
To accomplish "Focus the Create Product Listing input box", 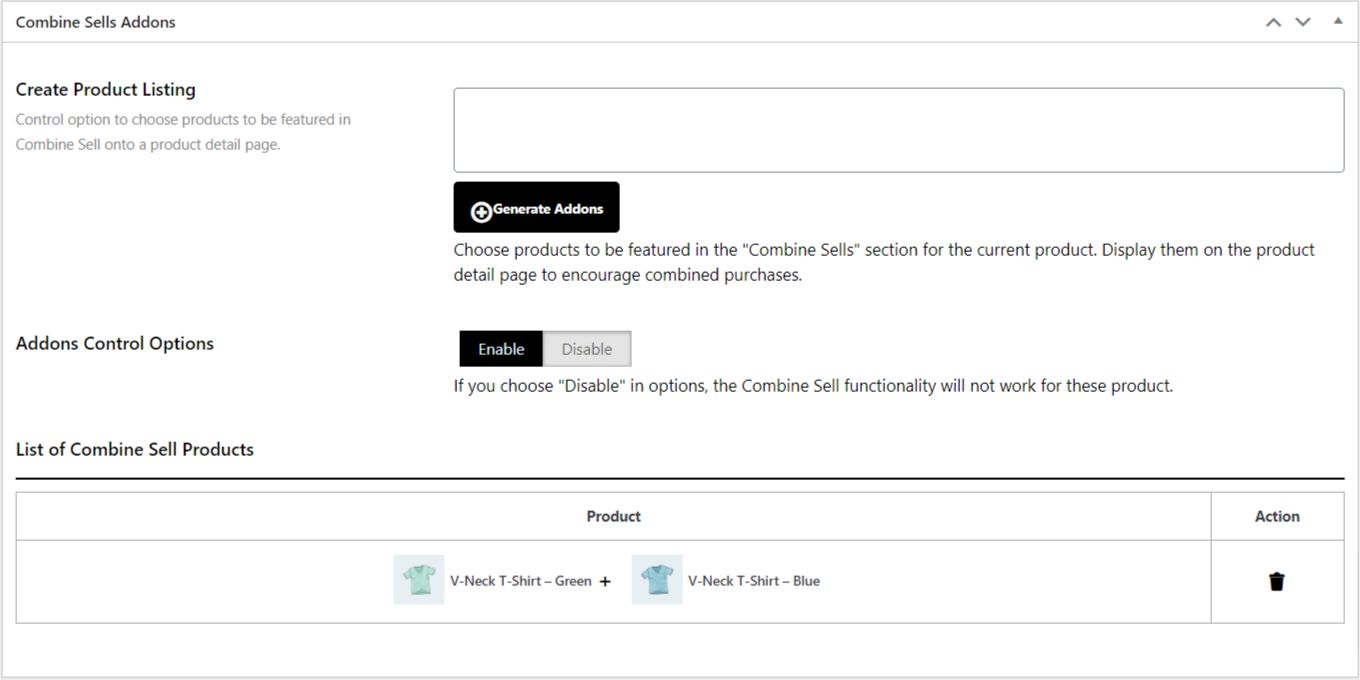I will tap(898, 130).
